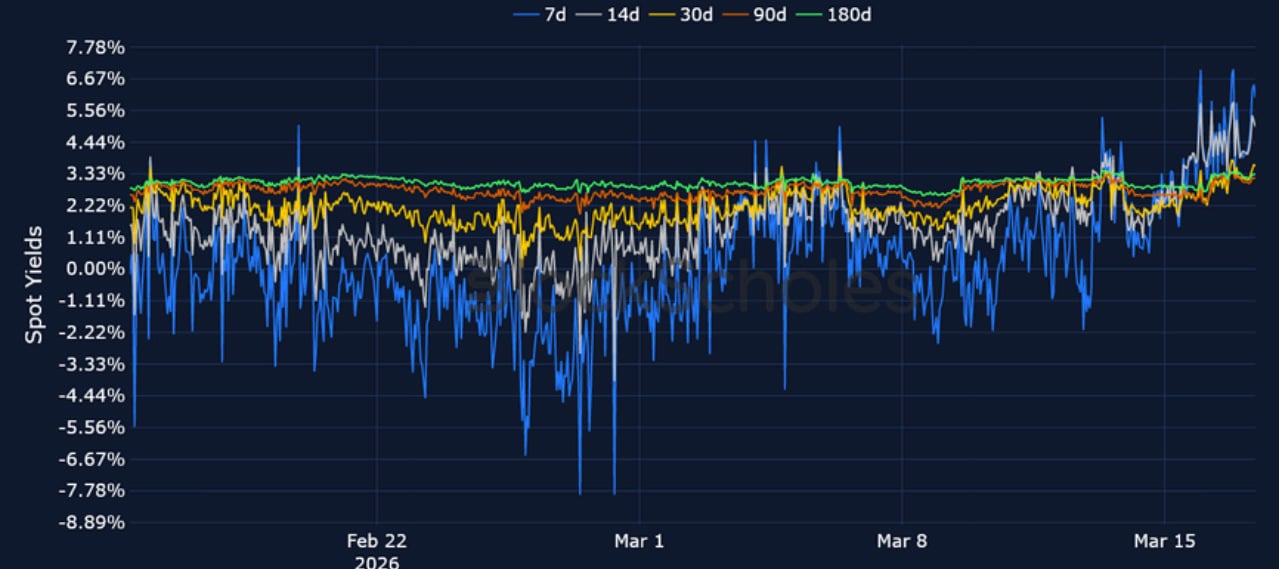This screenshot has width=1279, height=569.
Task: Click the blockscholes watermark in chart center
Action: (690, 287)
